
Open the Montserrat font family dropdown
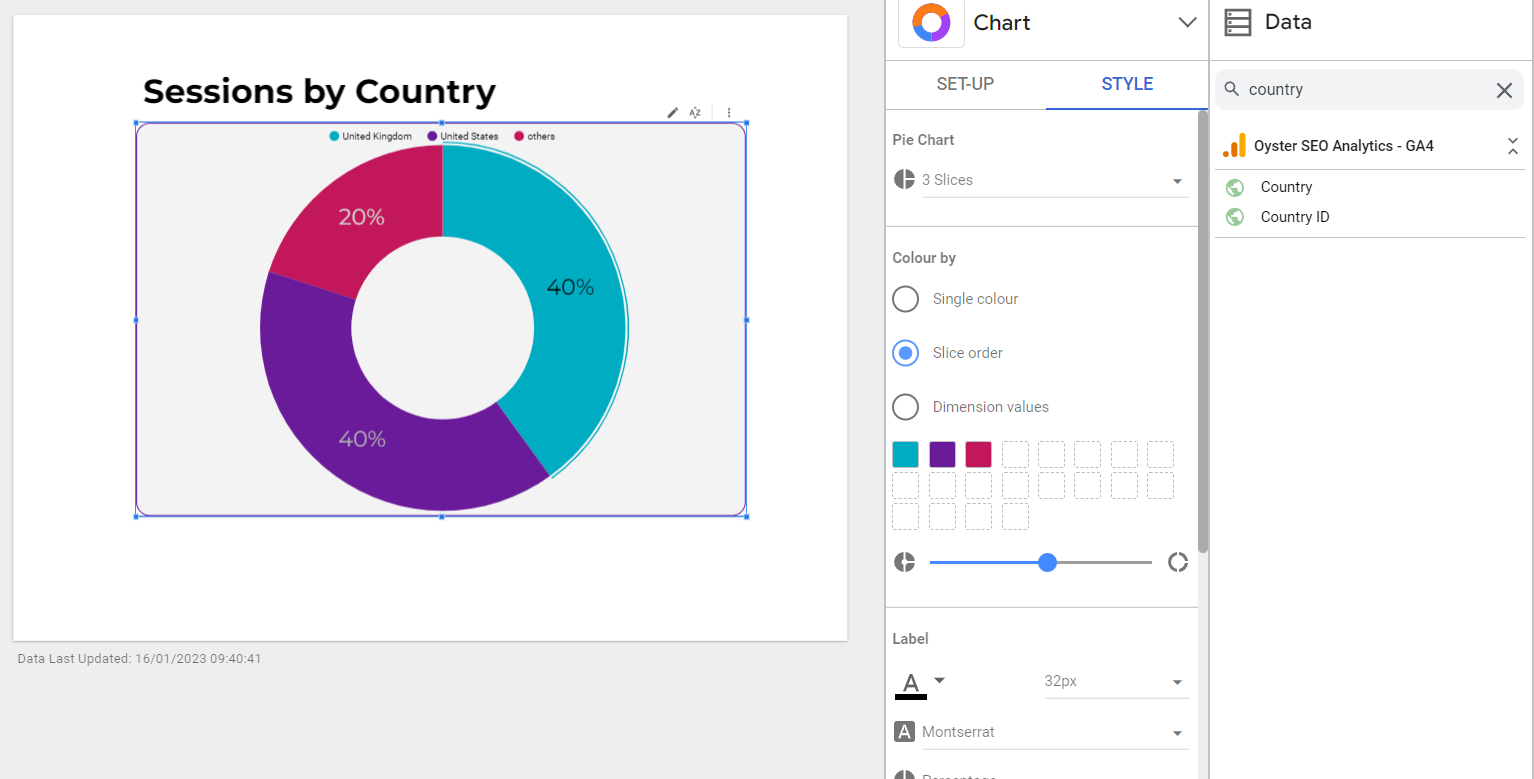(1055, 733)
